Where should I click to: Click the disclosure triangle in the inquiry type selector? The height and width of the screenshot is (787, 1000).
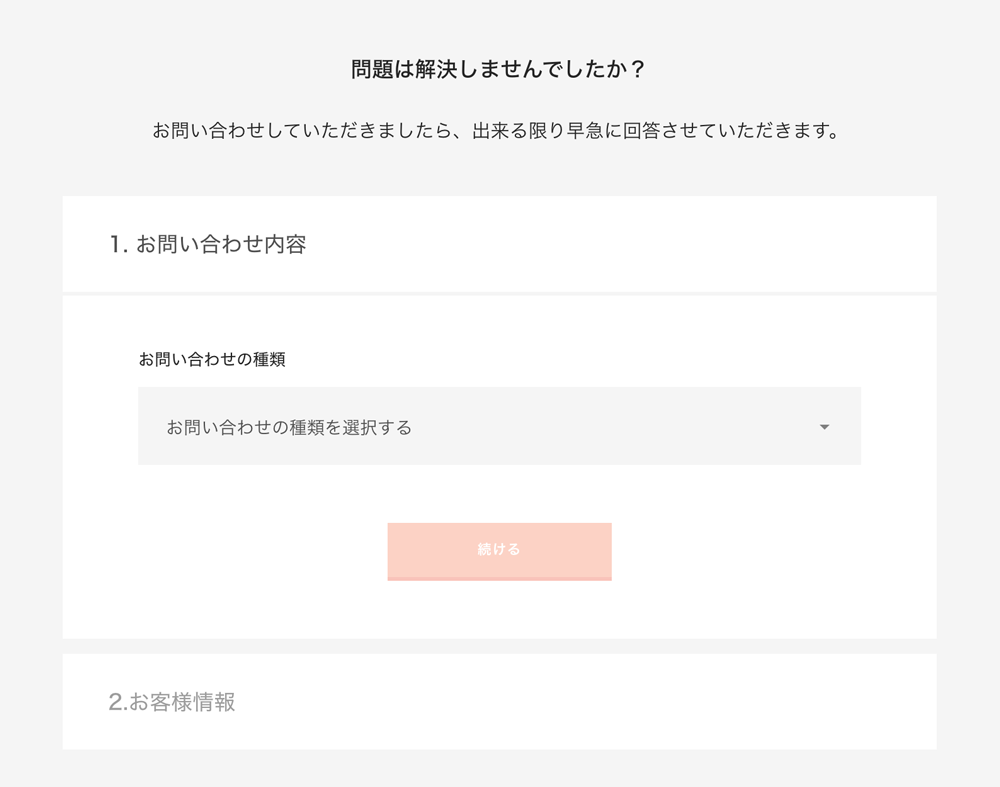824,426
